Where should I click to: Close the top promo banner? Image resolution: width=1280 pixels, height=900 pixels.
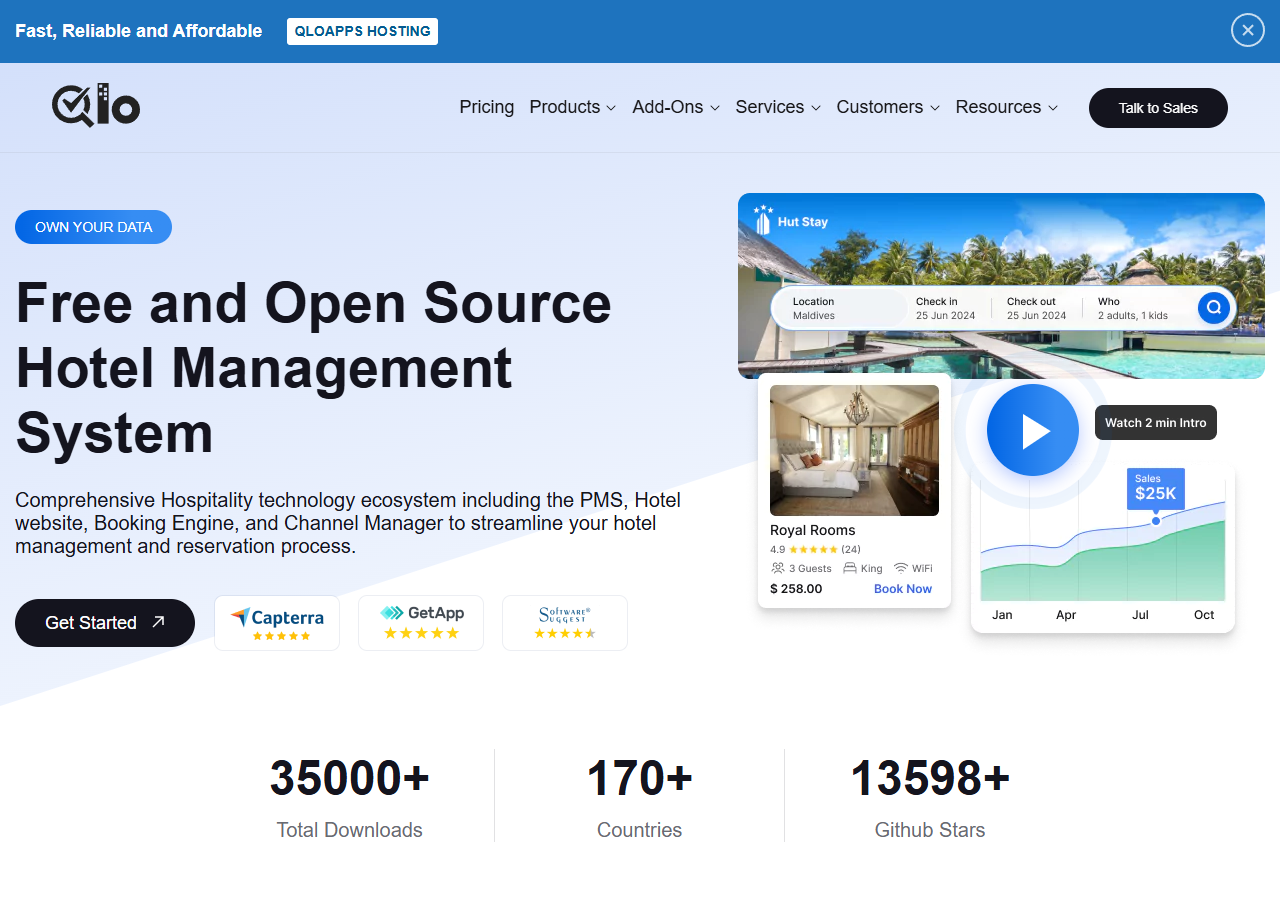(1248, 30)
